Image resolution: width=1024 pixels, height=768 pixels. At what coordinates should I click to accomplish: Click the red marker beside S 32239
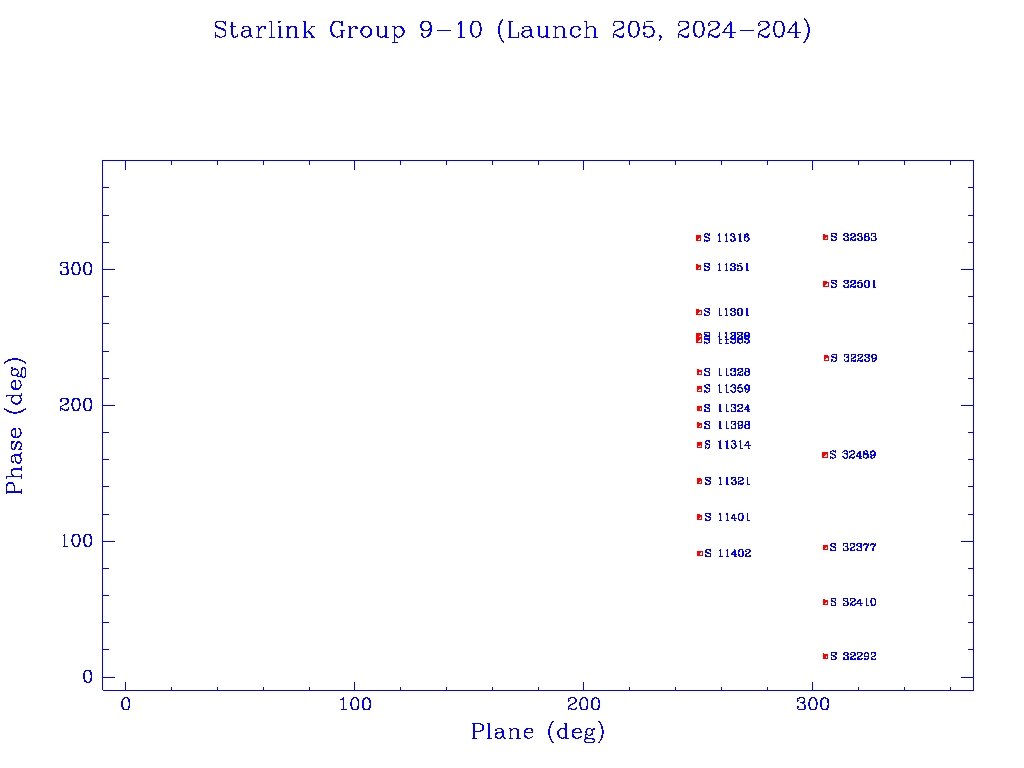826,358
